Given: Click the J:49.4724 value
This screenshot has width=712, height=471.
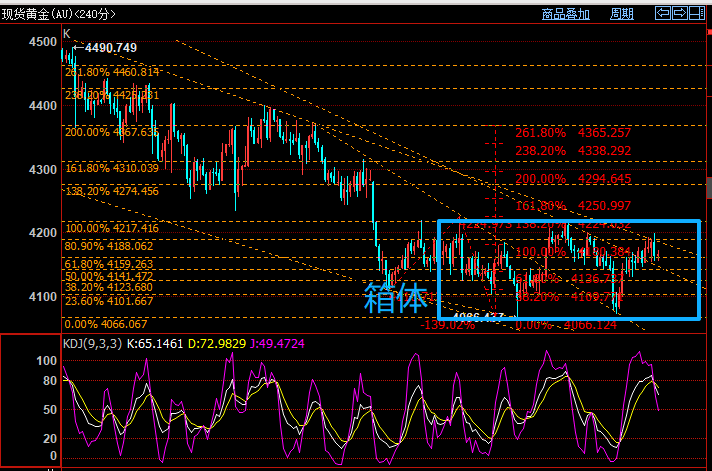Looking at the screenshot, I should [x=277, y=343].
